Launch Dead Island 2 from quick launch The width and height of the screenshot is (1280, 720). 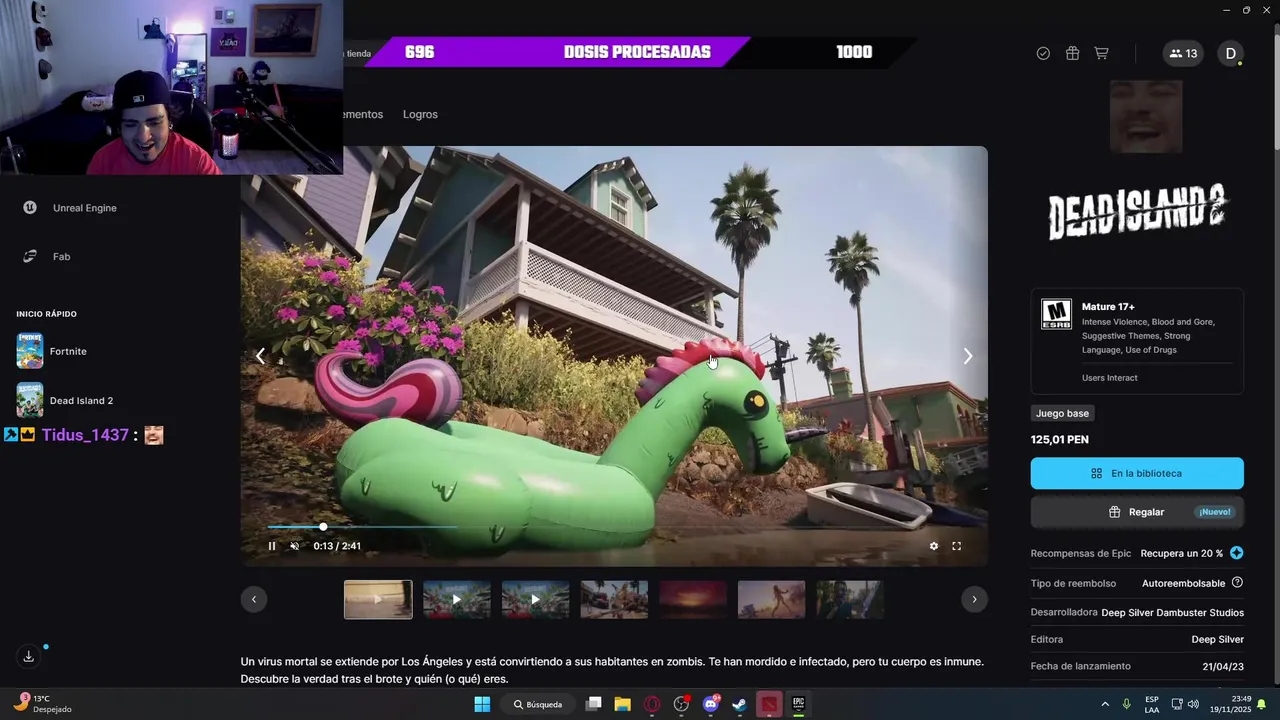click(65, 400)
